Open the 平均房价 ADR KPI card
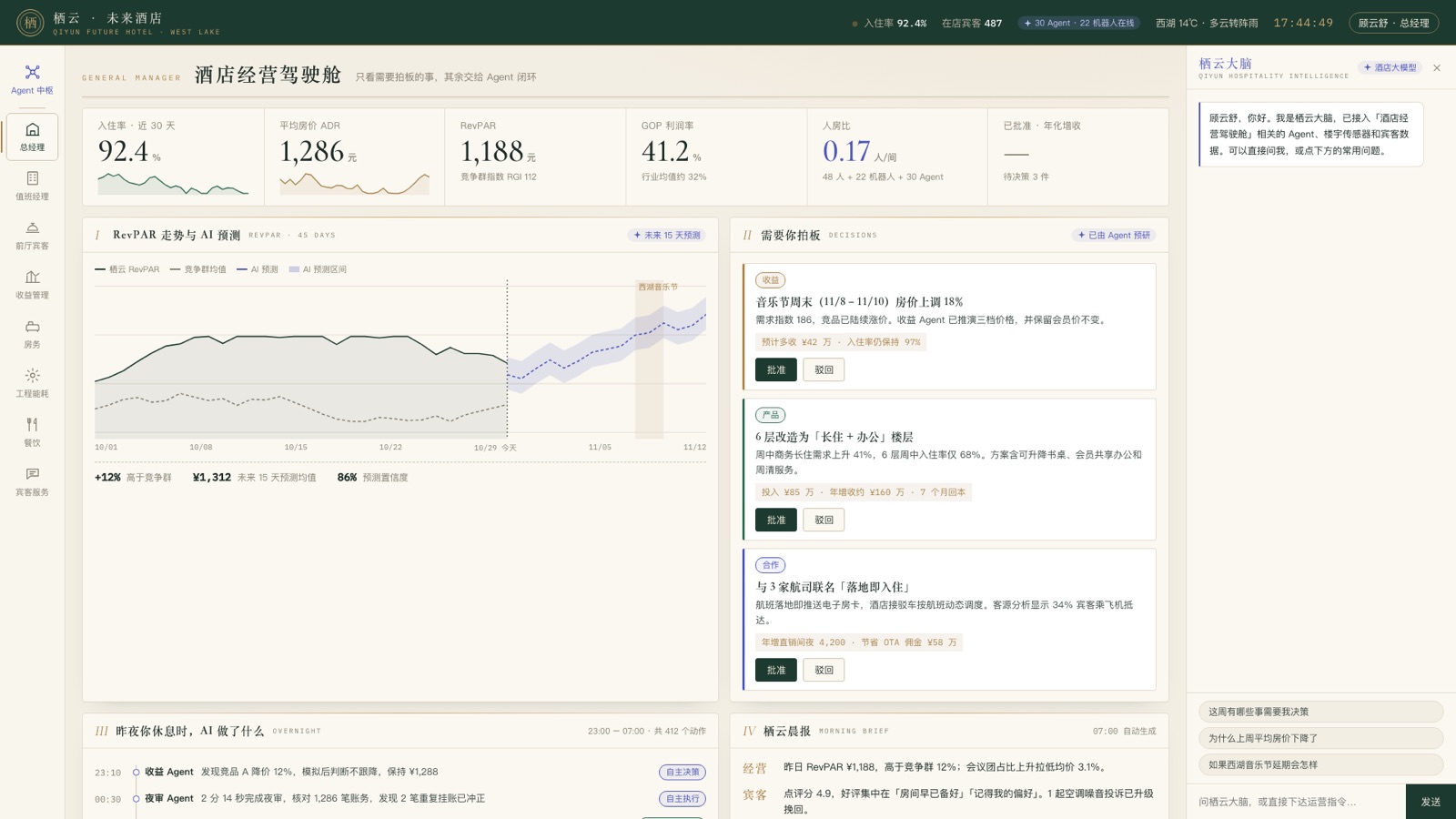 click(354, 157)
